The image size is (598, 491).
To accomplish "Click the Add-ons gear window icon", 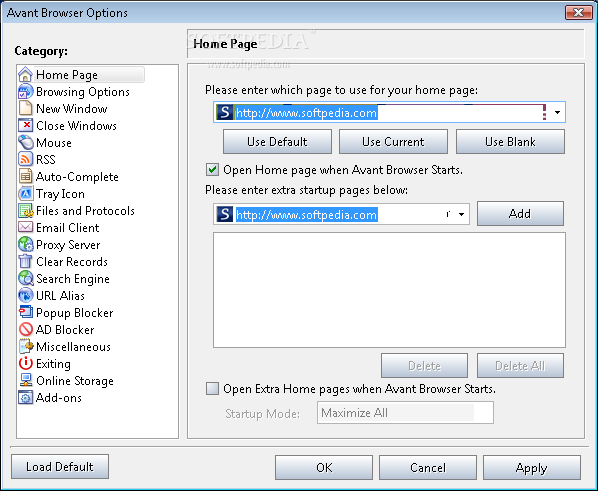I will (26, 398).
